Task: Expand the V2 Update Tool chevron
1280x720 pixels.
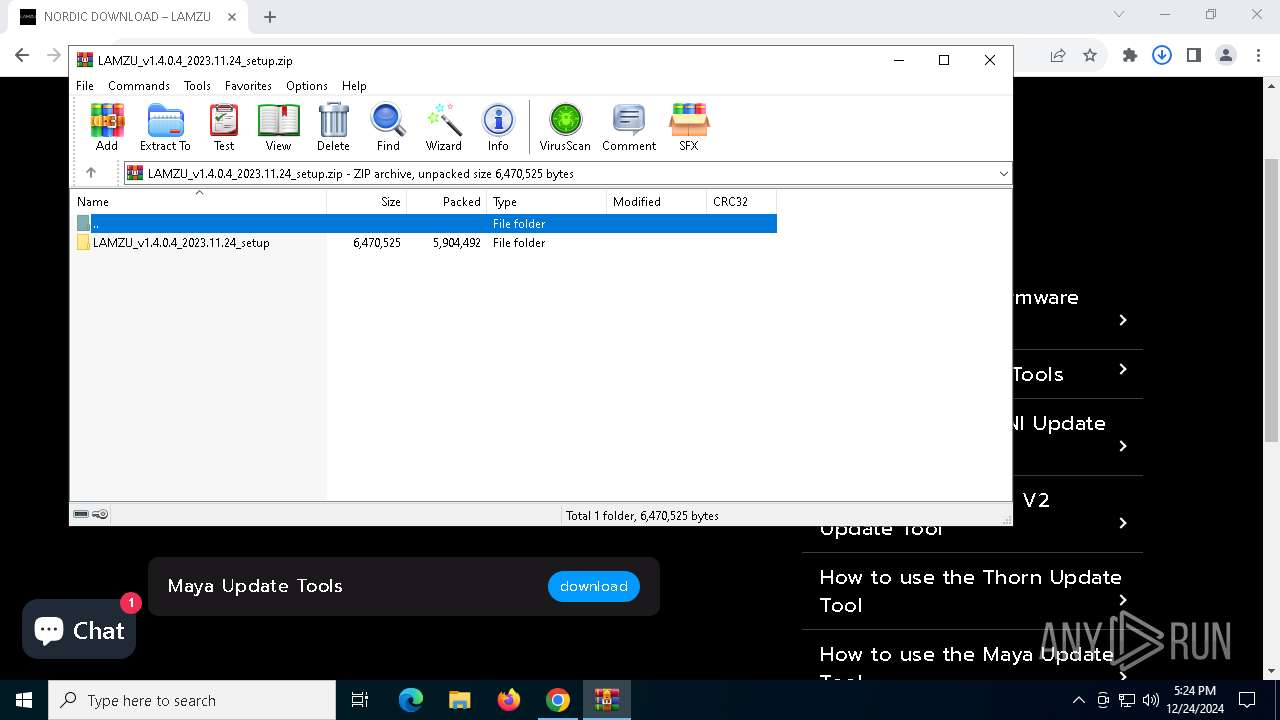Action: pyautogui.click(x=1123, y=523)
